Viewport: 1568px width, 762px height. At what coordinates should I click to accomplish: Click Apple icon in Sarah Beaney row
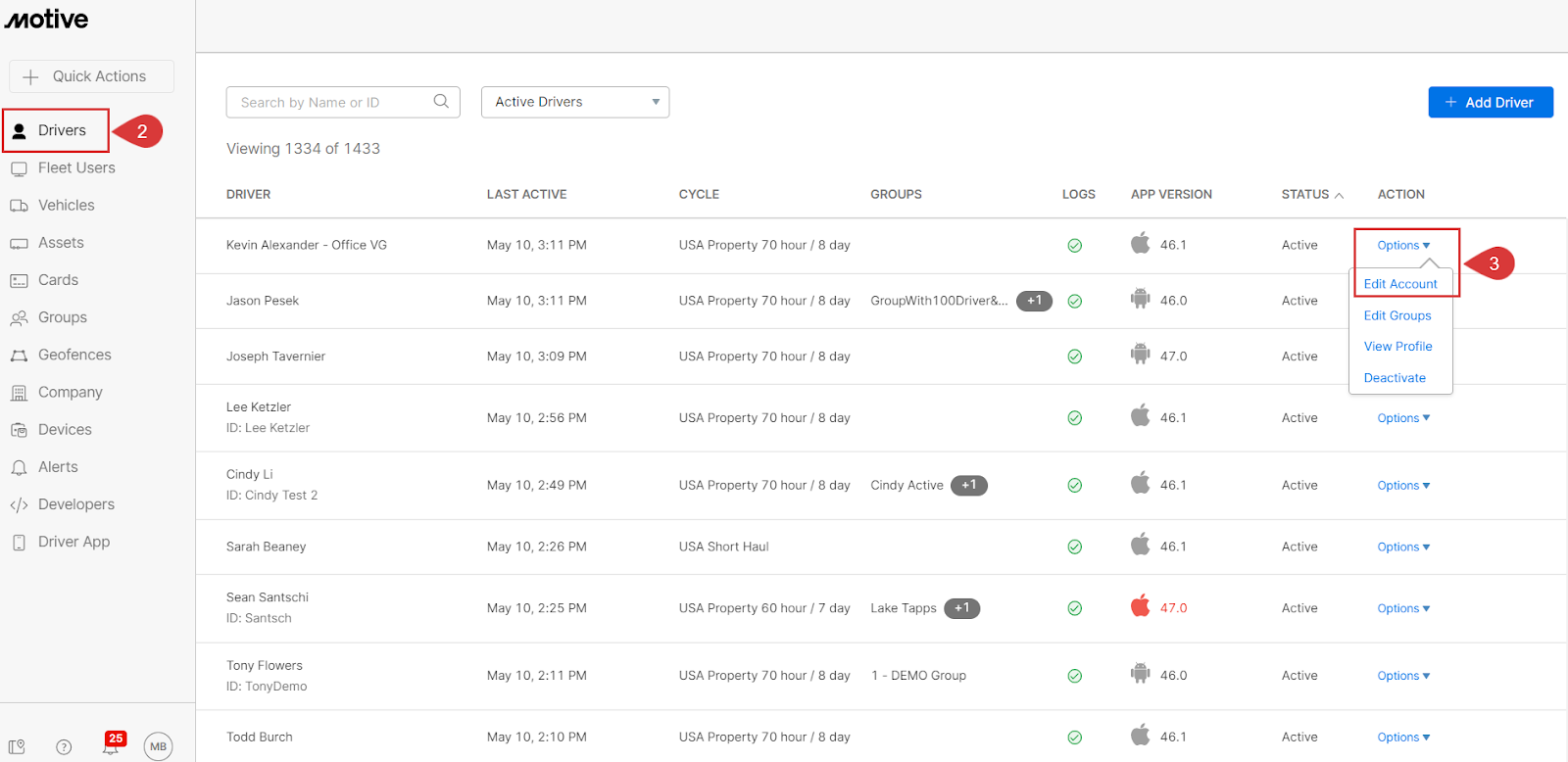[x=1140, y=544]
